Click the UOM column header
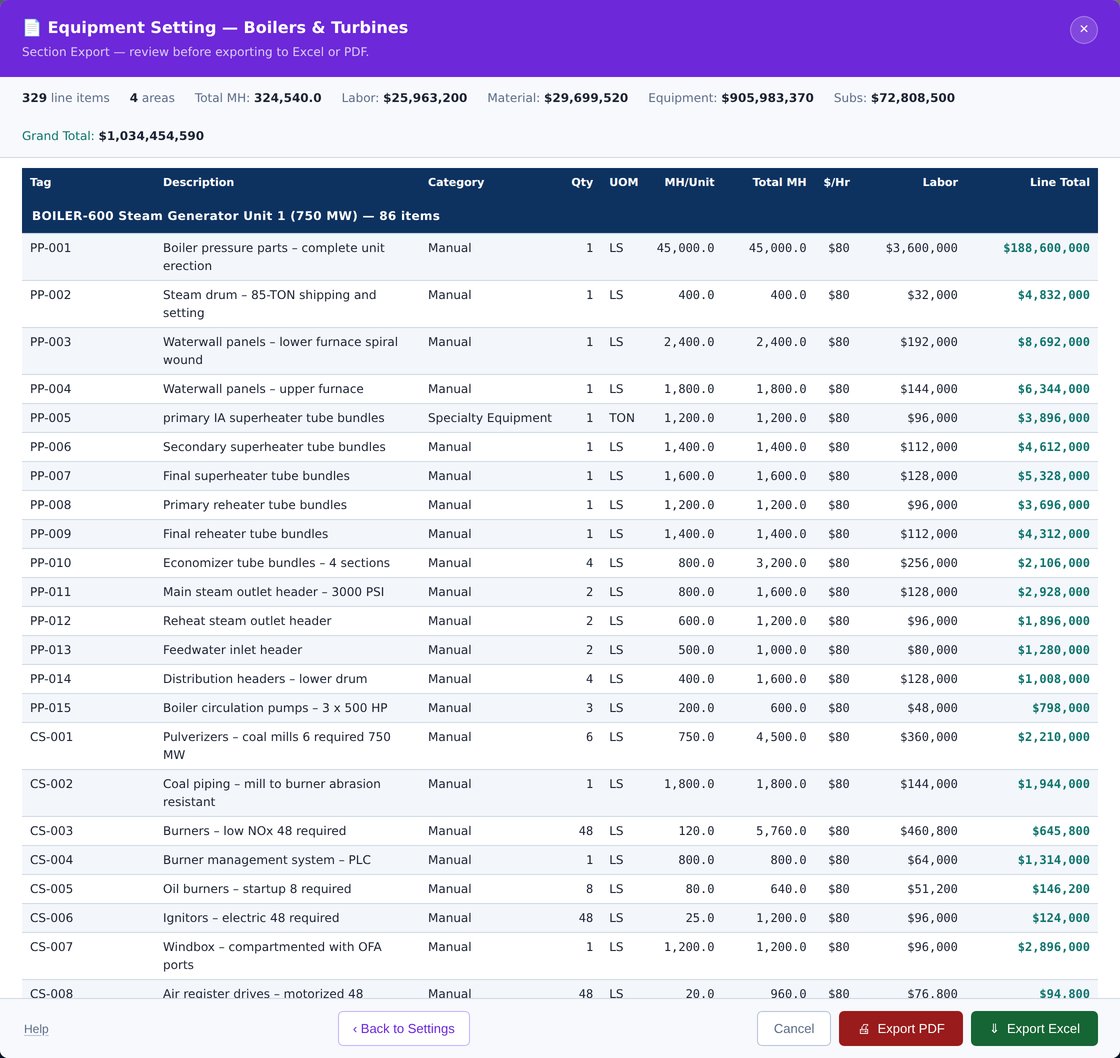Image resolution: width=1120 pixels, height=1058 pixels. click(624, 182)
